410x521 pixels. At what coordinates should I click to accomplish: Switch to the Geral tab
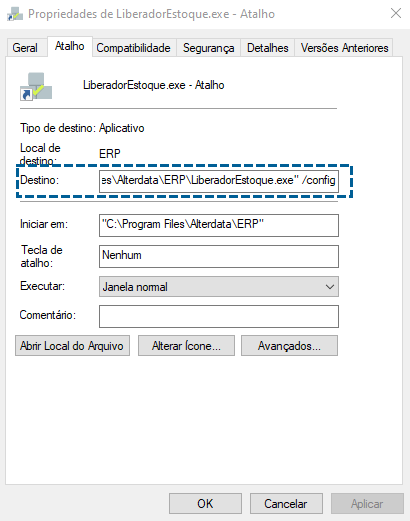(25, 48)
